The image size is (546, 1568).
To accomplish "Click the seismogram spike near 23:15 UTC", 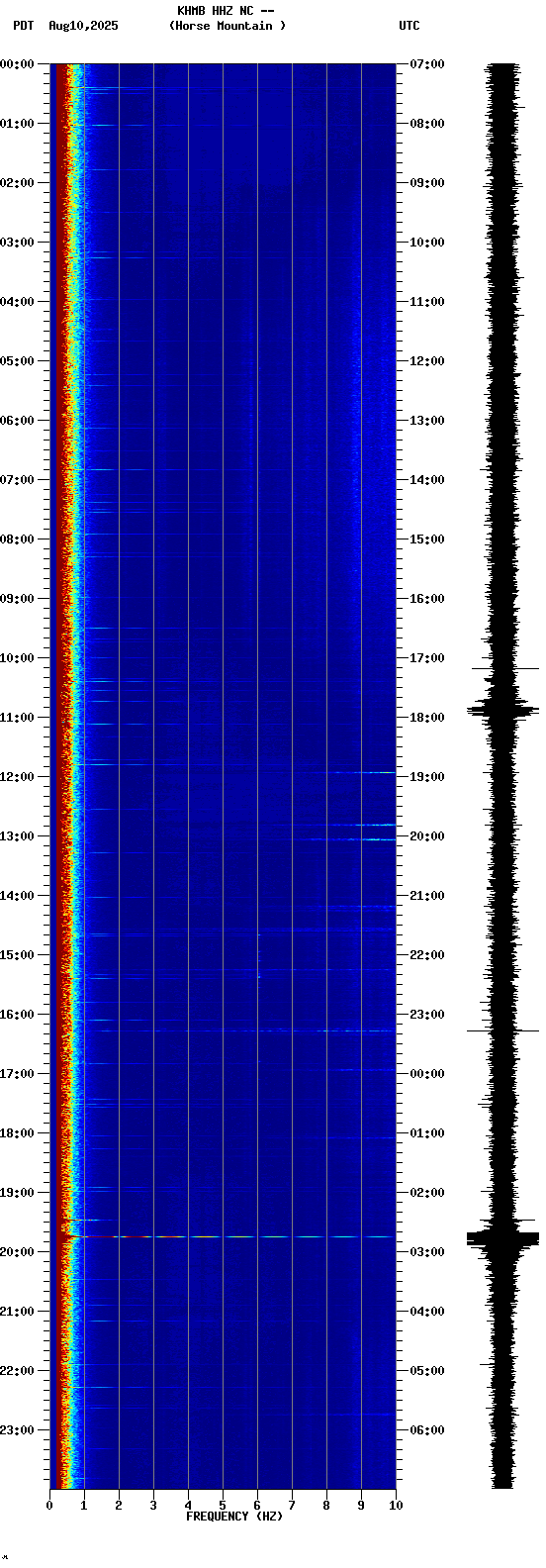I will click(503, 1030).
